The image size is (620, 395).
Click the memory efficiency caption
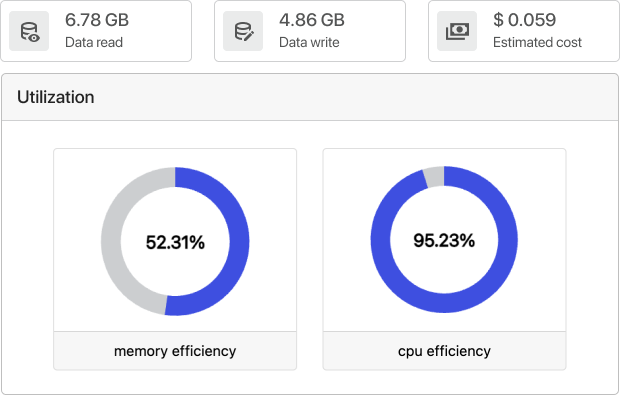175,351
